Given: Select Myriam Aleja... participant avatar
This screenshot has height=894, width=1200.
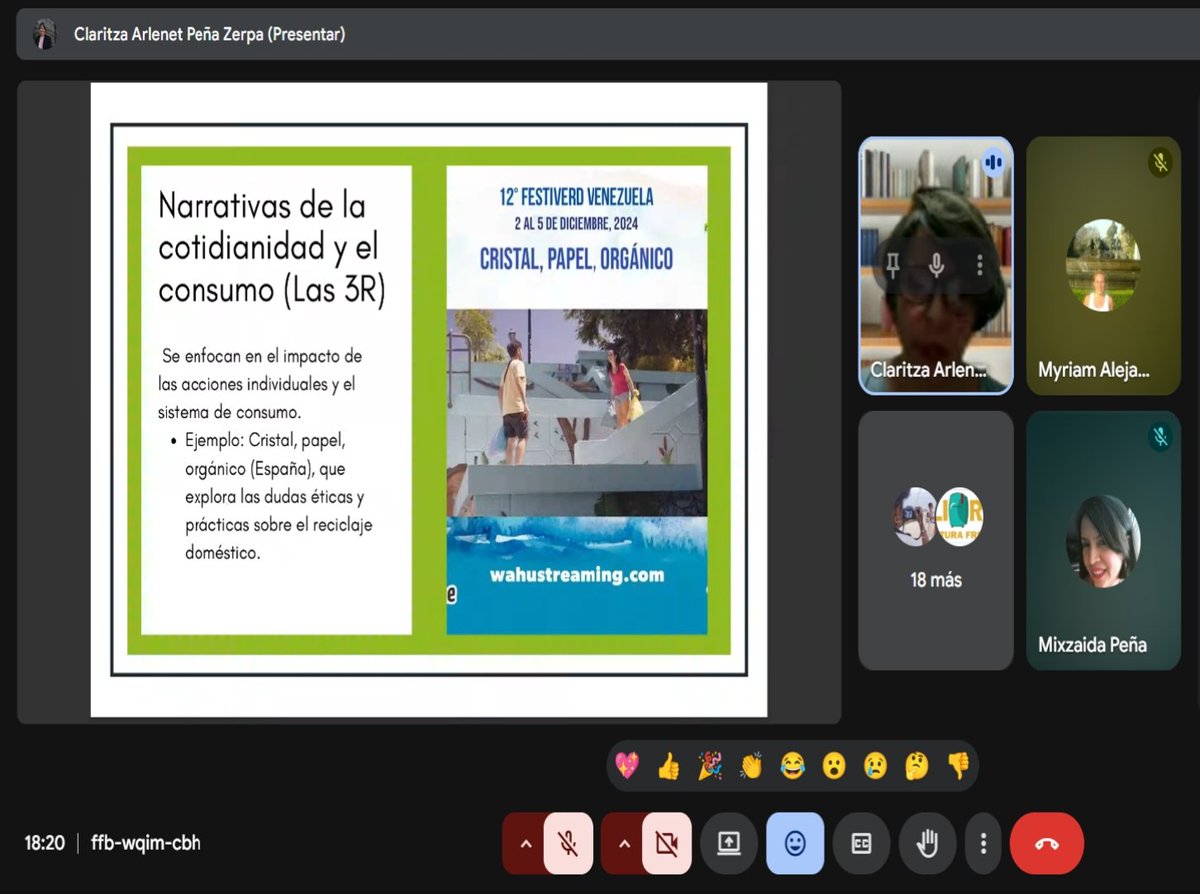Looking at the screenshot, I should 1103,265.
